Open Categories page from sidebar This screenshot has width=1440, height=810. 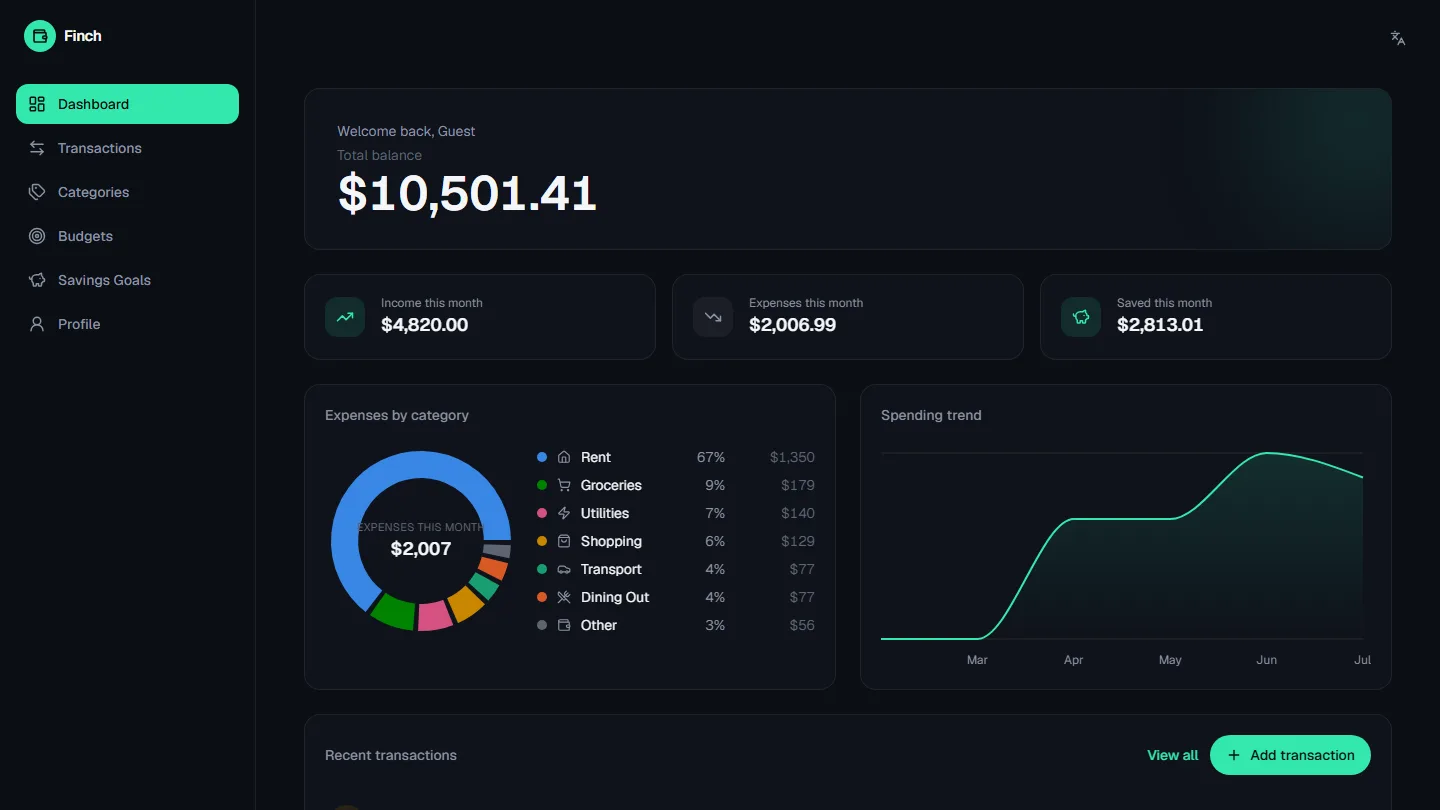(x=127, y=192)
